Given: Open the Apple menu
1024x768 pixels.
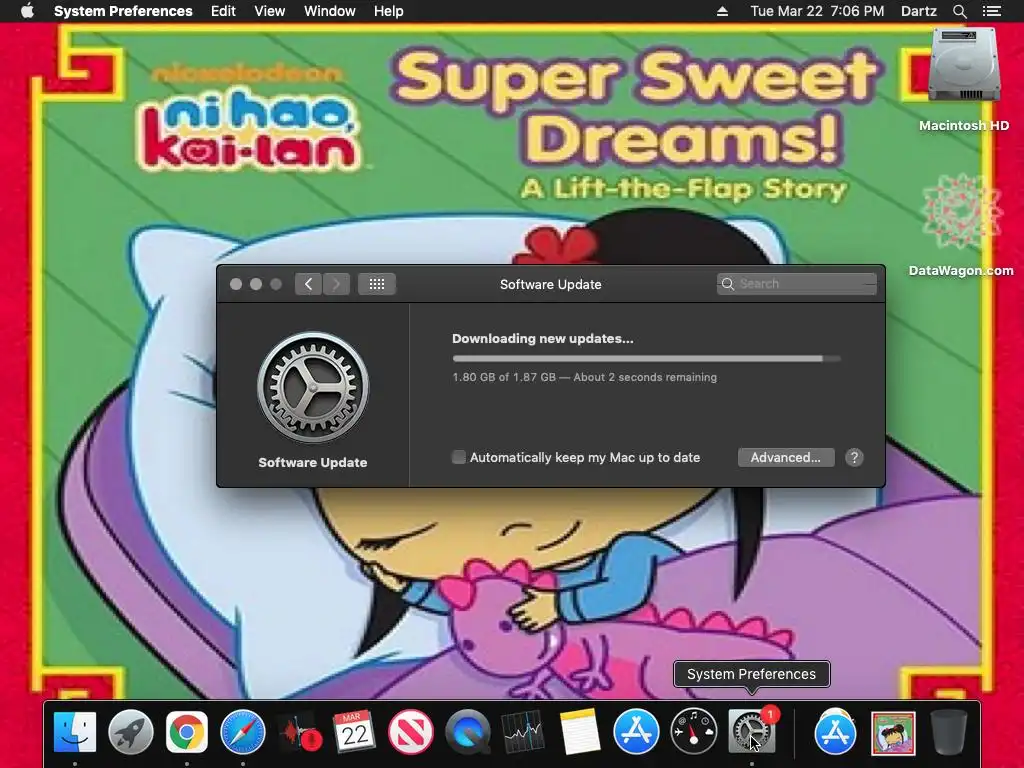Looking at the screenshot, I should point(27,11).
